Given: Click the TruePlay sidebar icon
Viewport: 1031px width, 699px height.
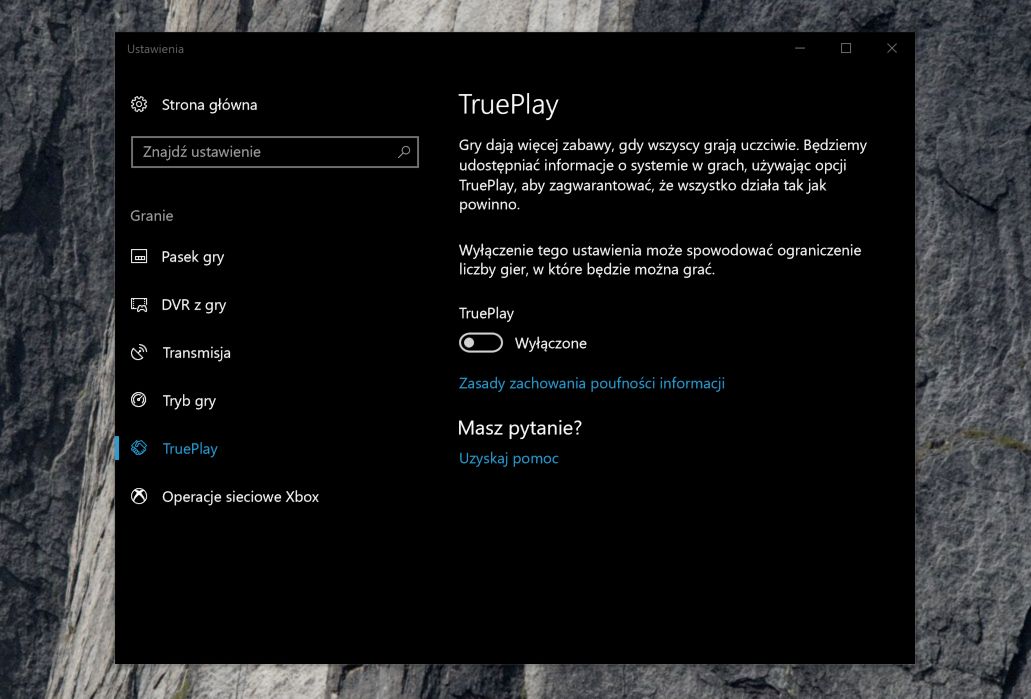Looking at the screenshot, I should [x=139, y=448].
